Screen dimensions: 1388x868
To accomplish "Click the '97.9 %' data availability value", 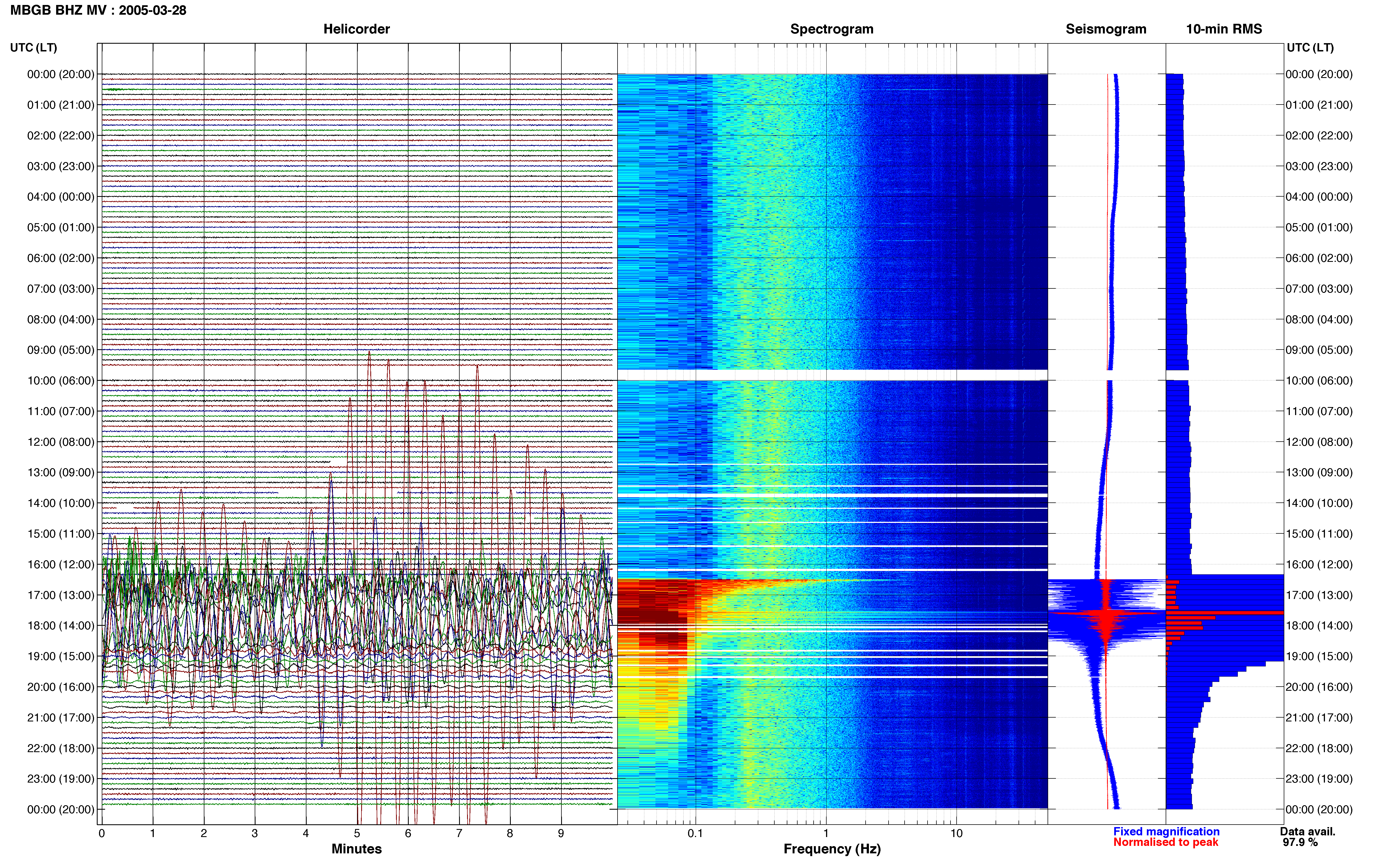I will pos(1300,843).
